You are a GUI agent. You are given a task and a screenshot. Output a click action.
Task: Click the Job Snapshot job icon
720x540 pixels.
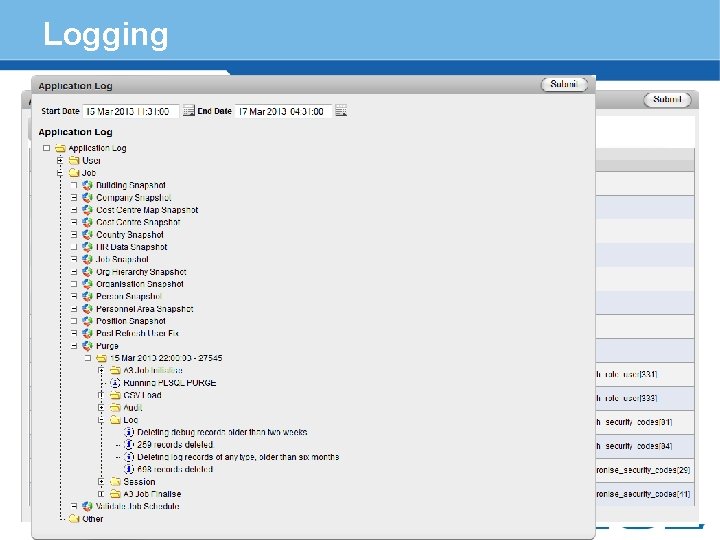(87, 259)
